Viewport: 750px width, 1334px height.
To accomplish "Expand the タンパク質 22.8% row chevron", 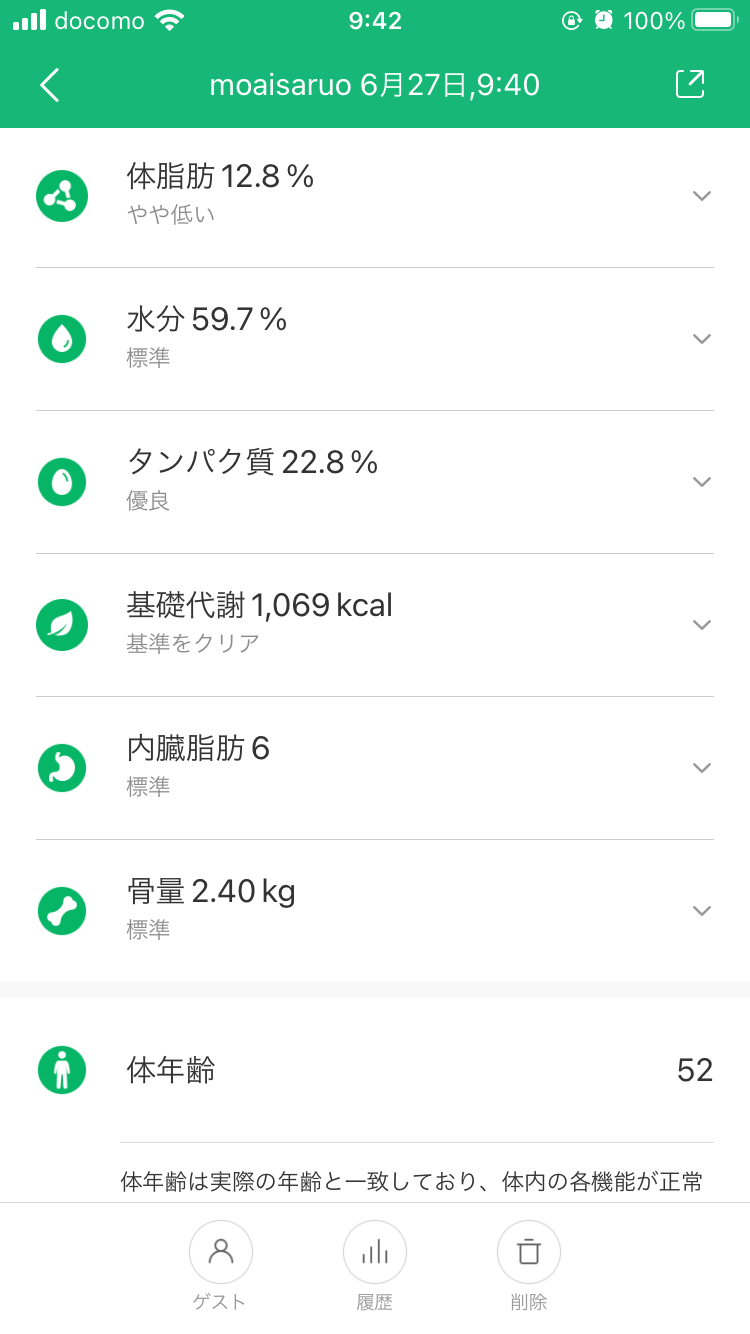I will tap(702, 482).
